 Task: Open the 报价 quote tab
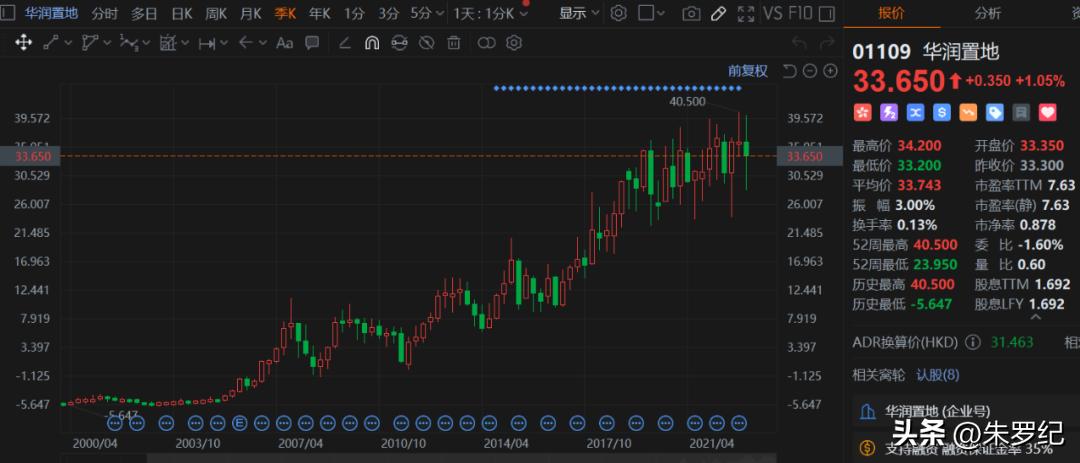tap(892, 13)
